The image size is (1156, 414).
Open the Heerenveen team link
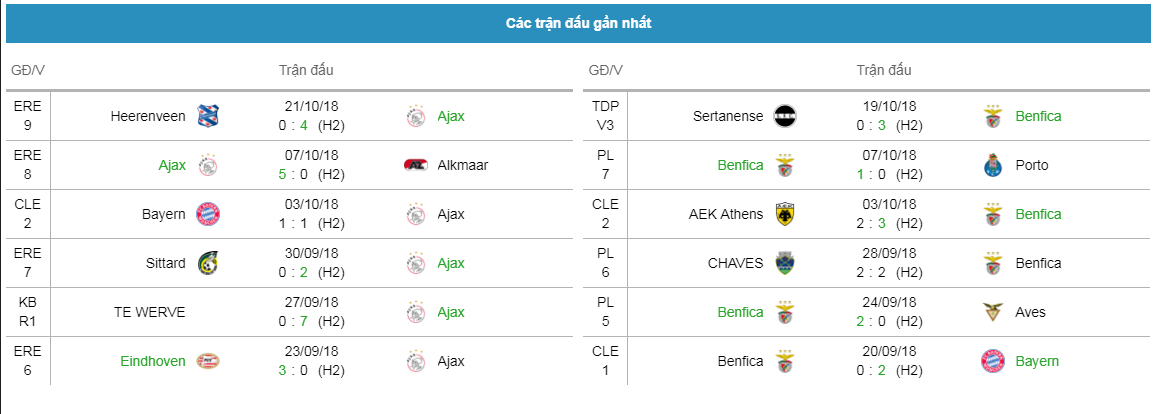click(148, 116)
